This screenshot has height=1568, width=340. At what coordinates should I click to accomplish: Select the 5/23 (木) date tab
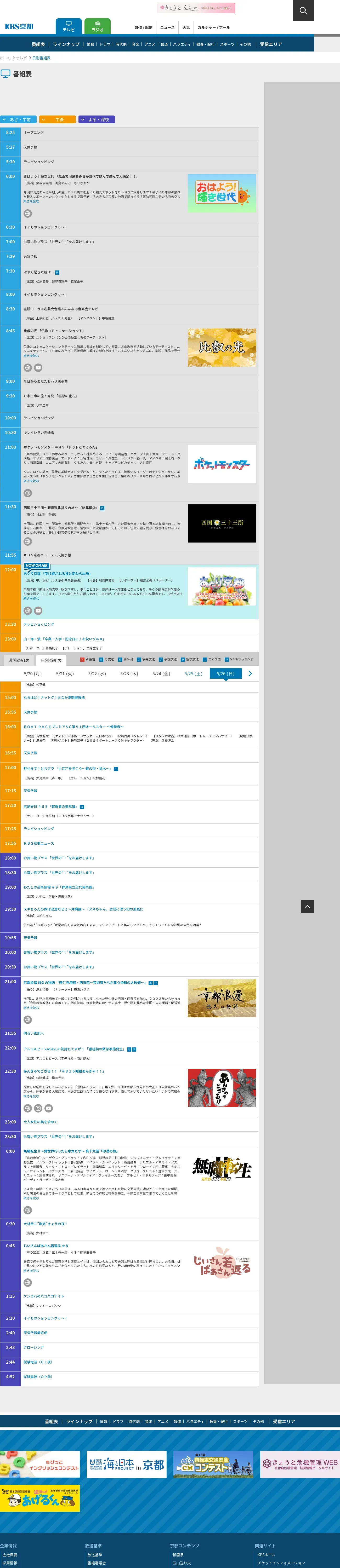pyautogui.click(x=129, y=674)
